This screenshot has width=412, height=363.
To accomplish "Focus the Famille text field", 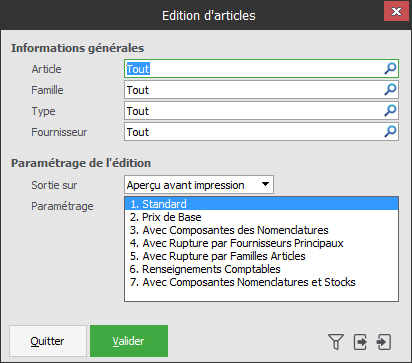I will [x=254, y=90].
